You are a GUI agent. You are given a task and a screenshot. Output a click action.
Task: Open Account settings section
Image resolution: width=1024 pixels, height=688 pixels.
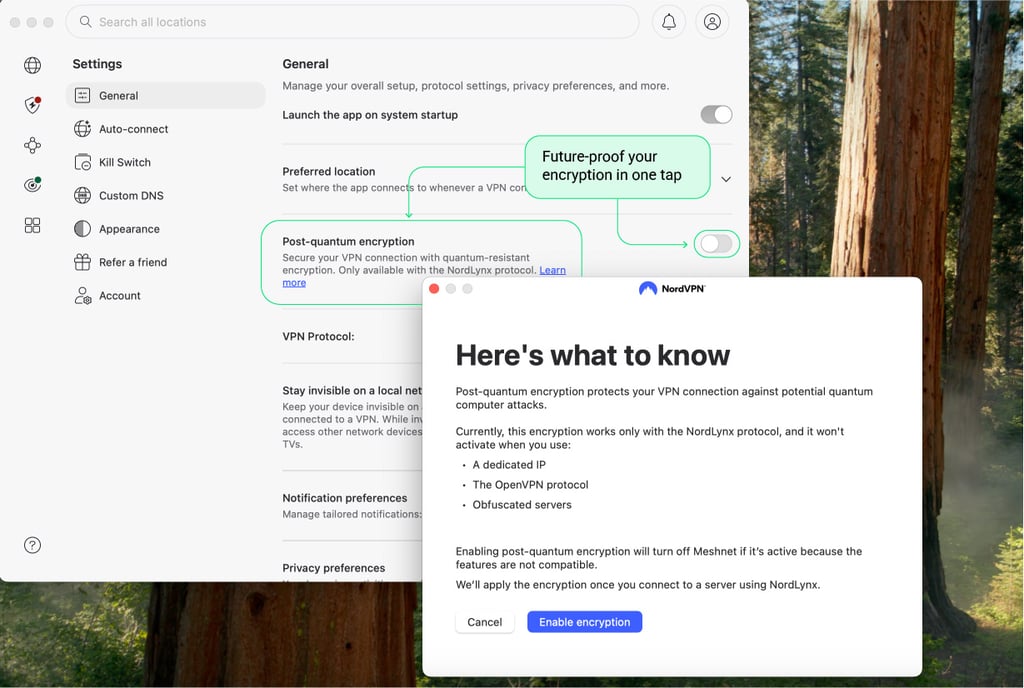click(165, 296)
